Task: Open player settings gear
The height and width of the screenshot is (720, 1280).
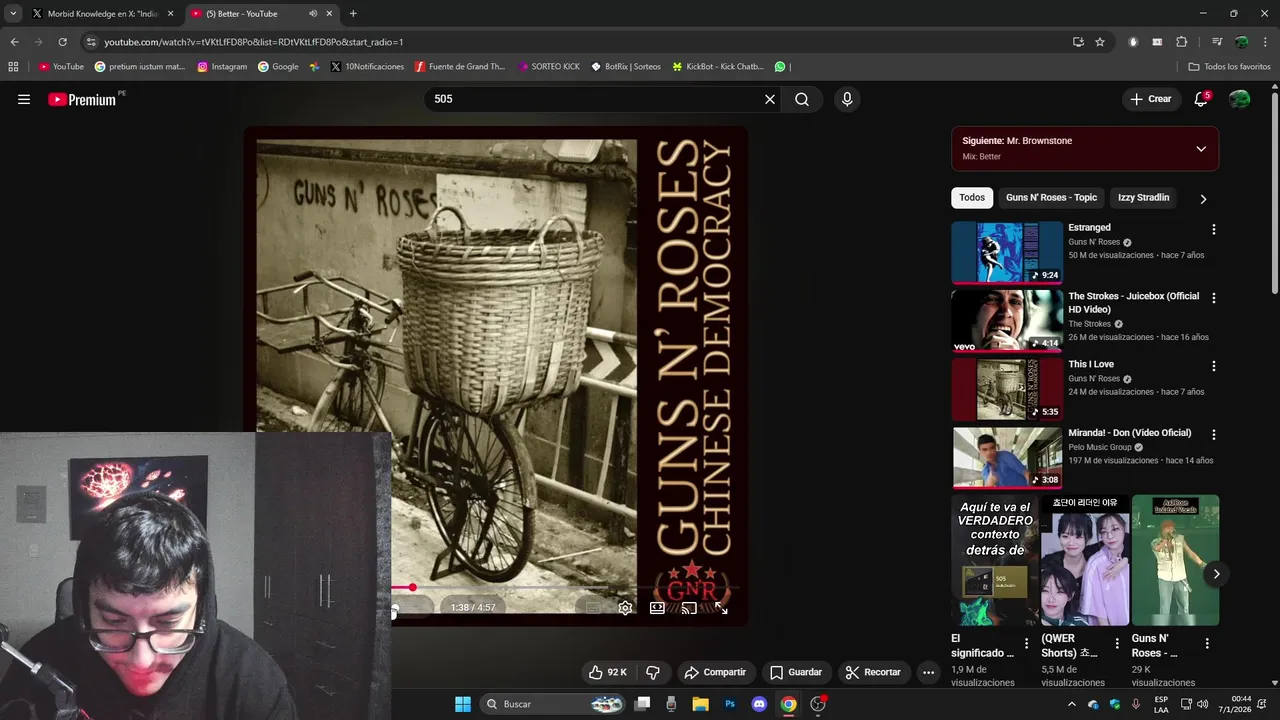Action: pos(625,607)
